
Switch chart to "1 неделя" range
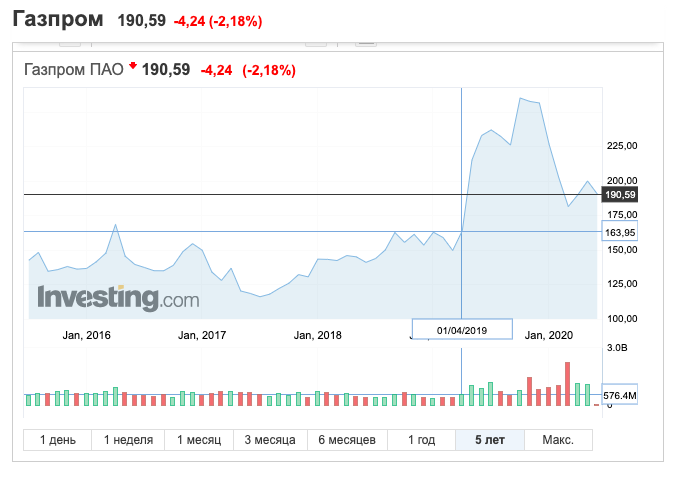tap(127, 440)
